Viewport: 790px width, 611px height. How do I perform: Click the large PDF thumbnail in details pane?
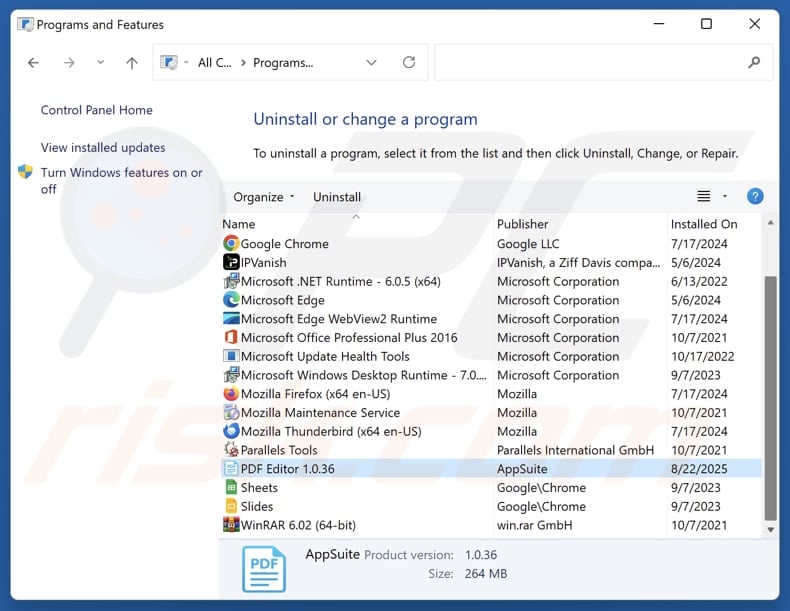pyautogui.click(x=264, y=569)
